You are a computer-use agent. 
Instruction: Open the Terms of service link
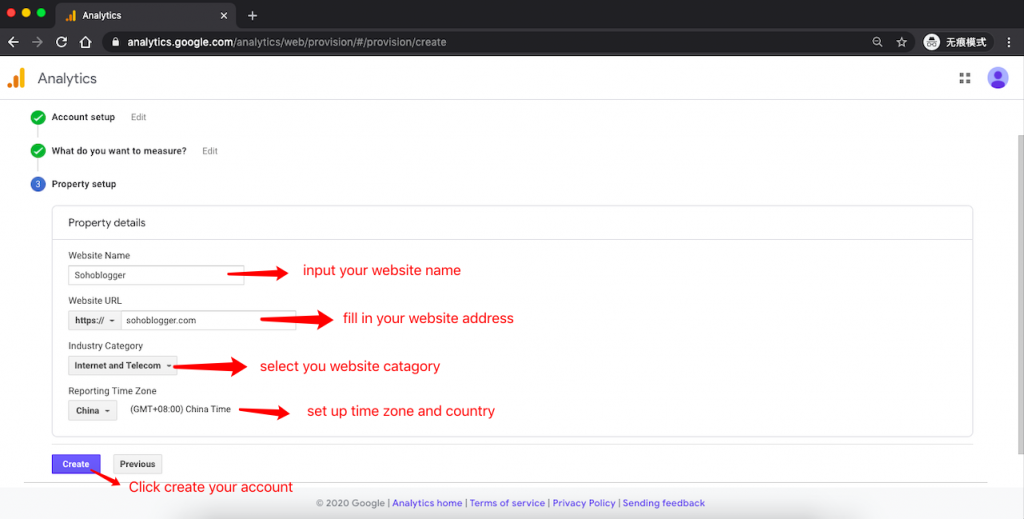tap(507, 503)
